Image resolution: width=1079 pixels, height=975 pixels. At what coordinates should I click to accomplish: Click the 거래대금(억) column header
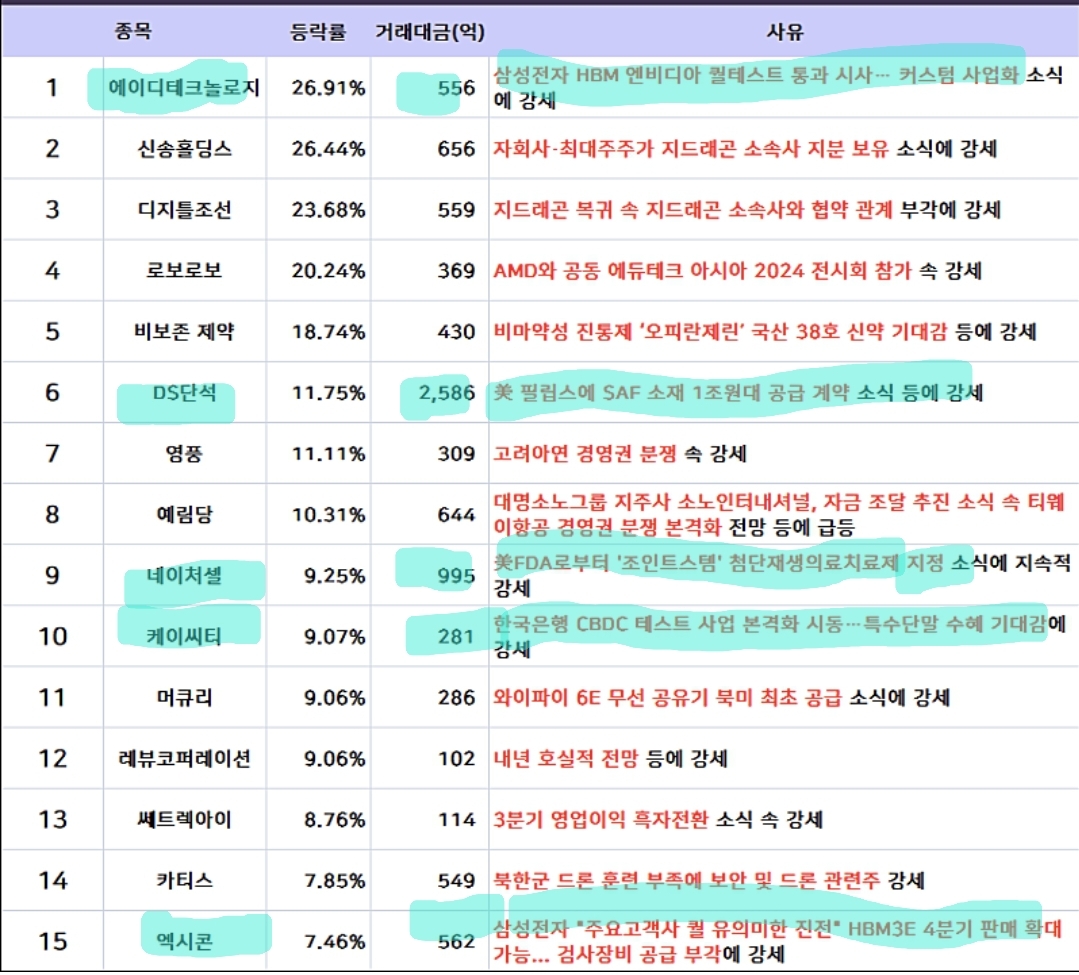tap(429, 32)
